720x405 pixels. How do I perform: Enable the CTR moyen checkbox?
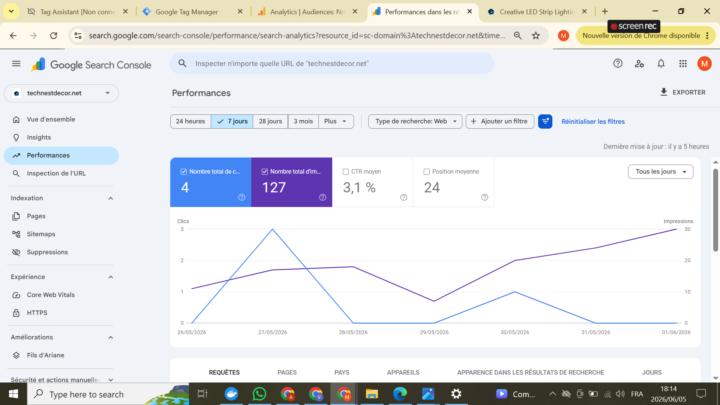[x=345, y=172]
